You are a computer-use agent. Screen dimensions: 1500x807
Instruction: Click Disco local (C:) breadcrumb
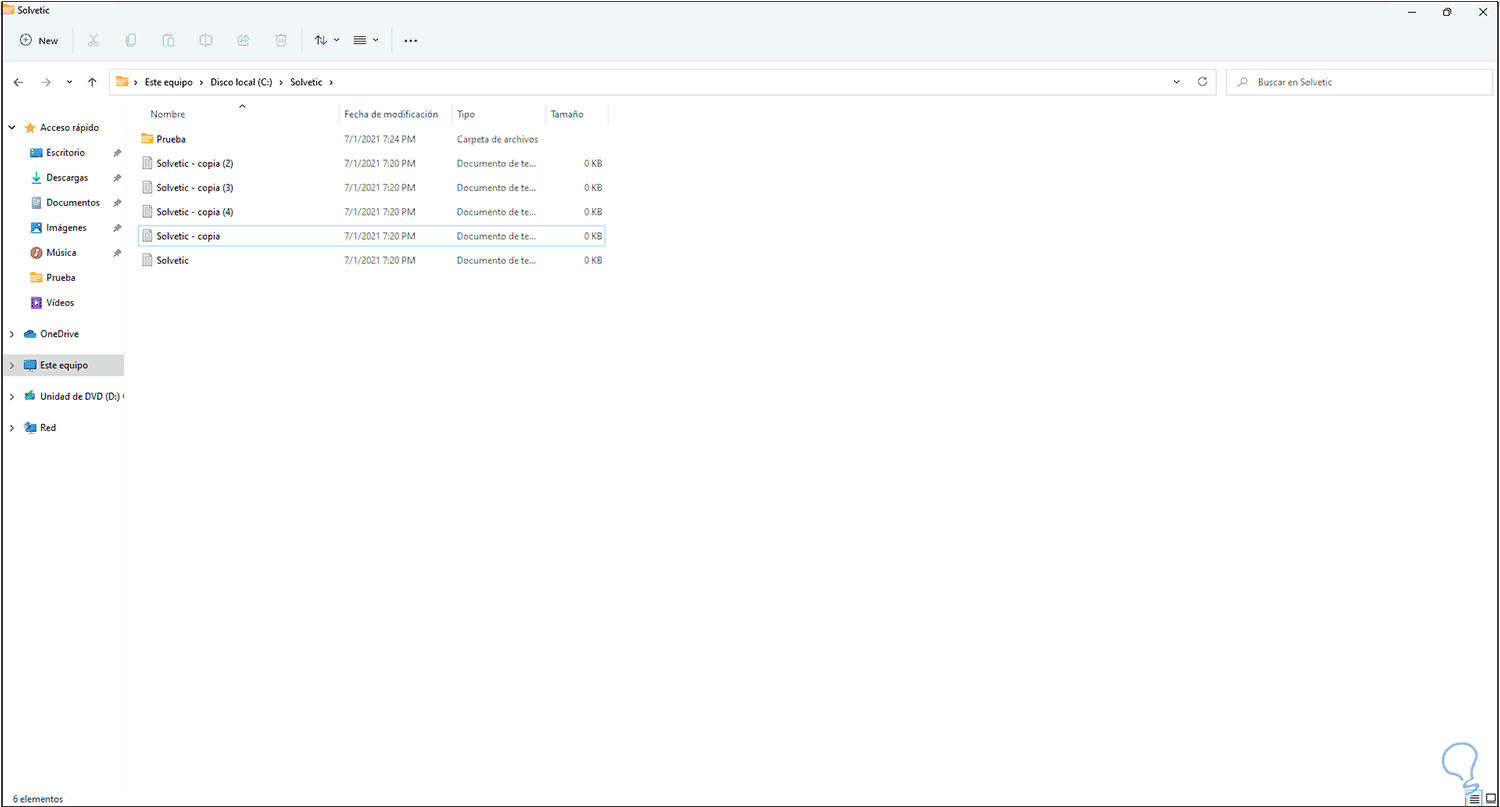click(241, 82)
